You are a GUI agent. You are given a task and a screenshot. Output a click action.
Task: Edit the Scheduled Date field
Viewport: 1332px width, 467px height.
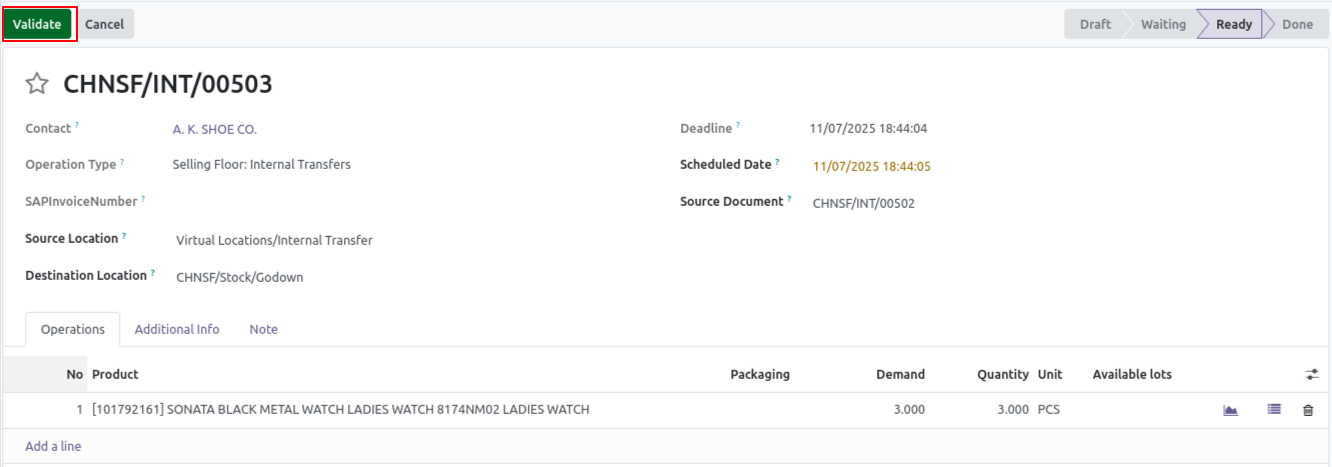pyautogui.click(x=871, y=166)
